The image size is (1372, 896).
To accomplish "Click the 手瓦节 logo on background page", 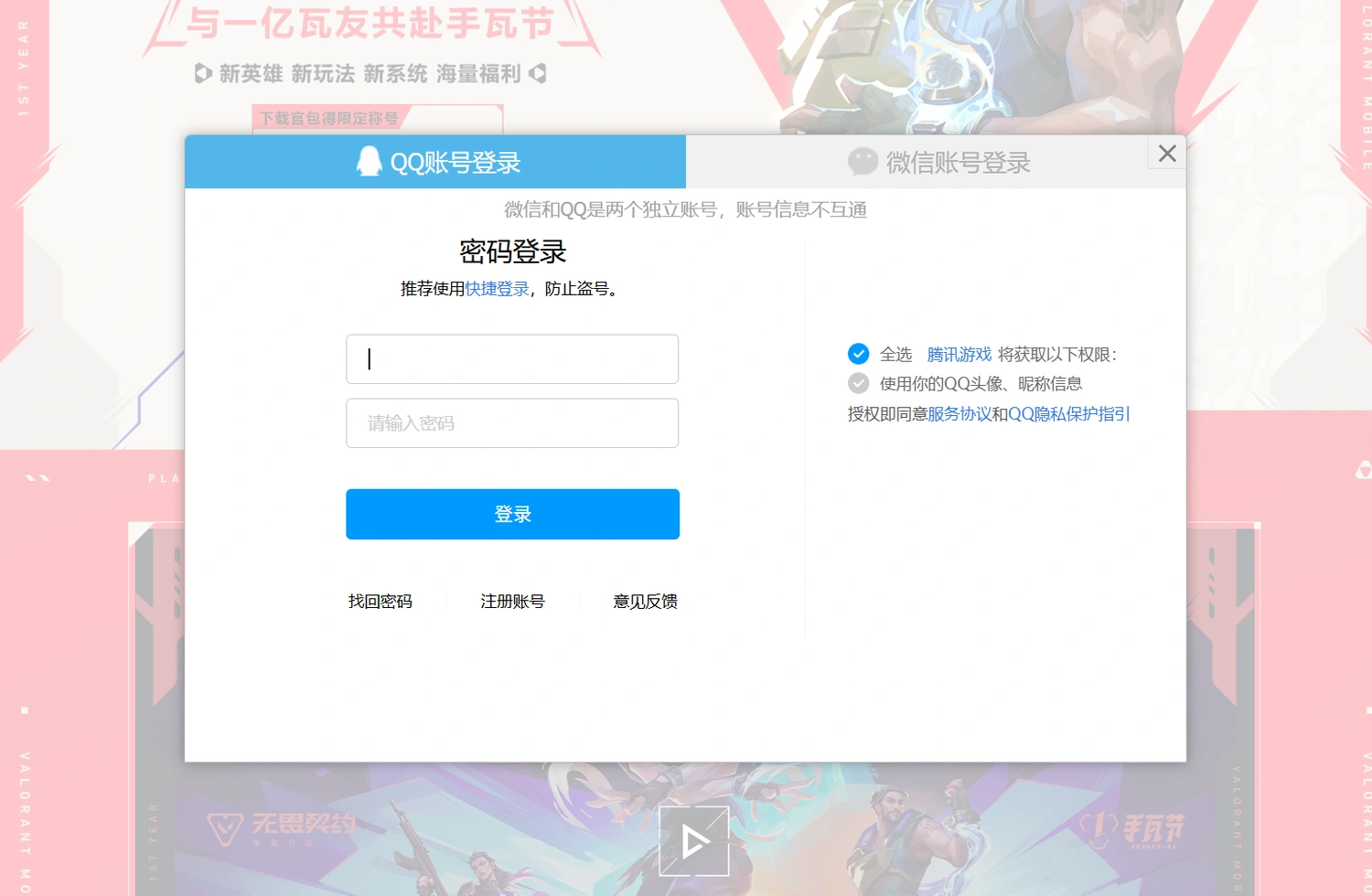I will [1132, 830].
